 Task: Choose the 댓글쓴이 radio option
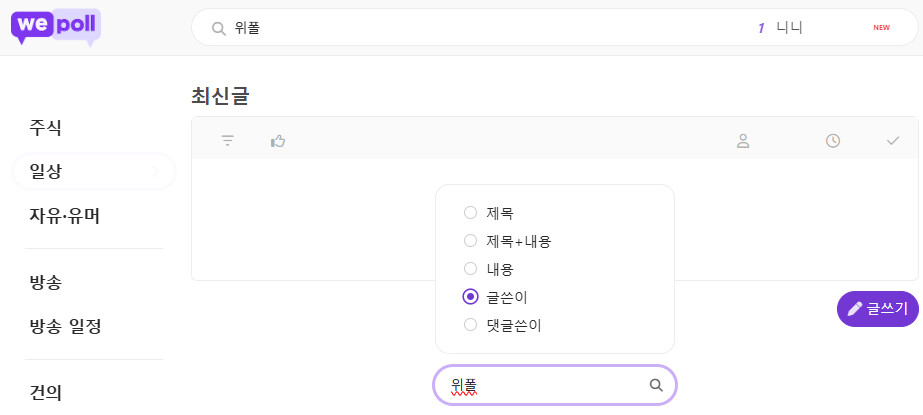click(x=470, y=325)
